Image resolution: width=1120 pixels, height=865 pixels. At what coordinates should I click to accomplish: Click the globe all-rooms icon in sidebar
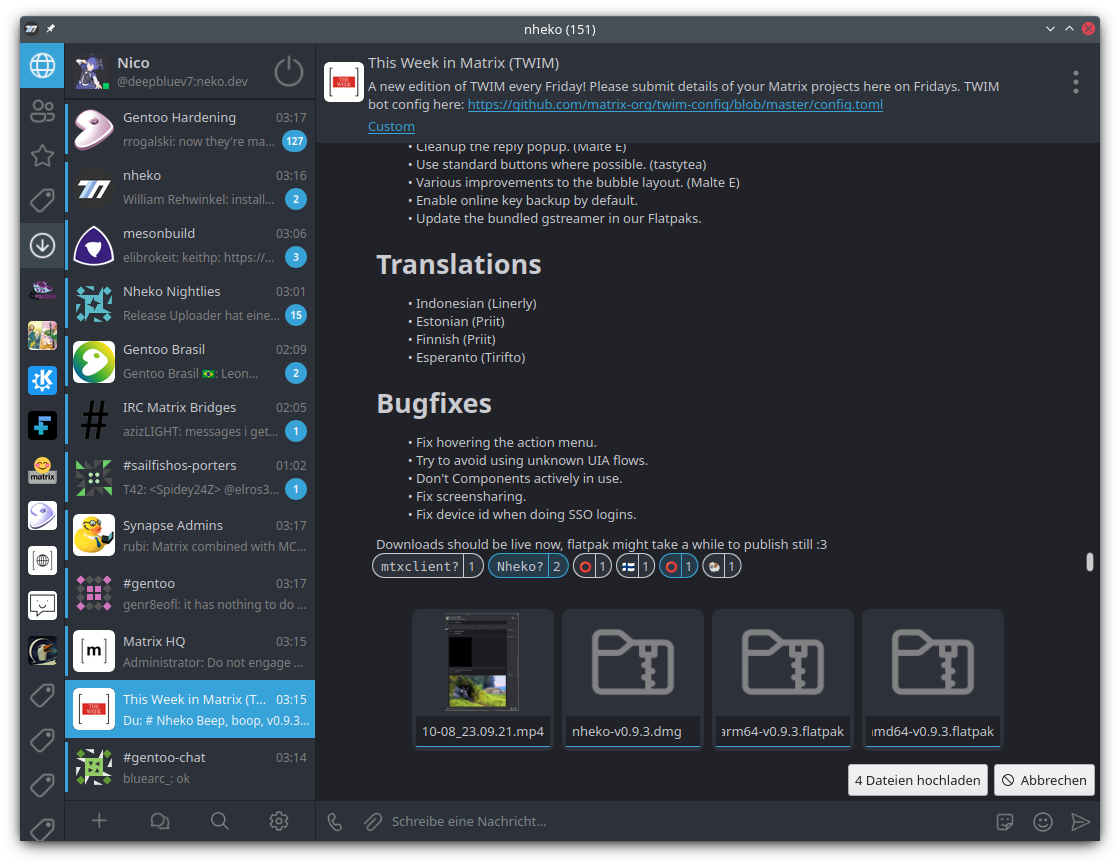[x=42, y=66]
